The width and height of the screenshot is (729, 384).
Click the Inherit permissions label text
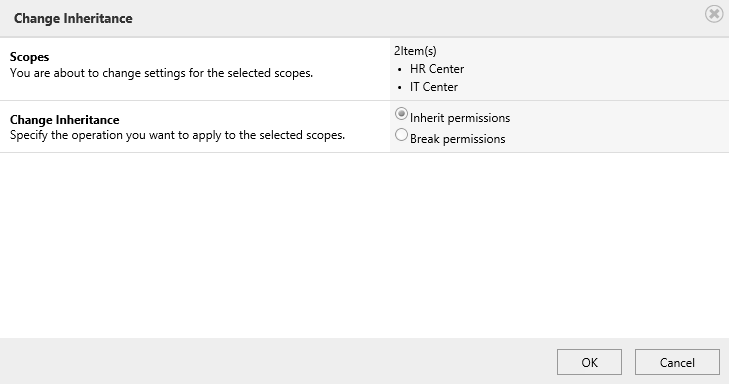(x=460, y=118)
